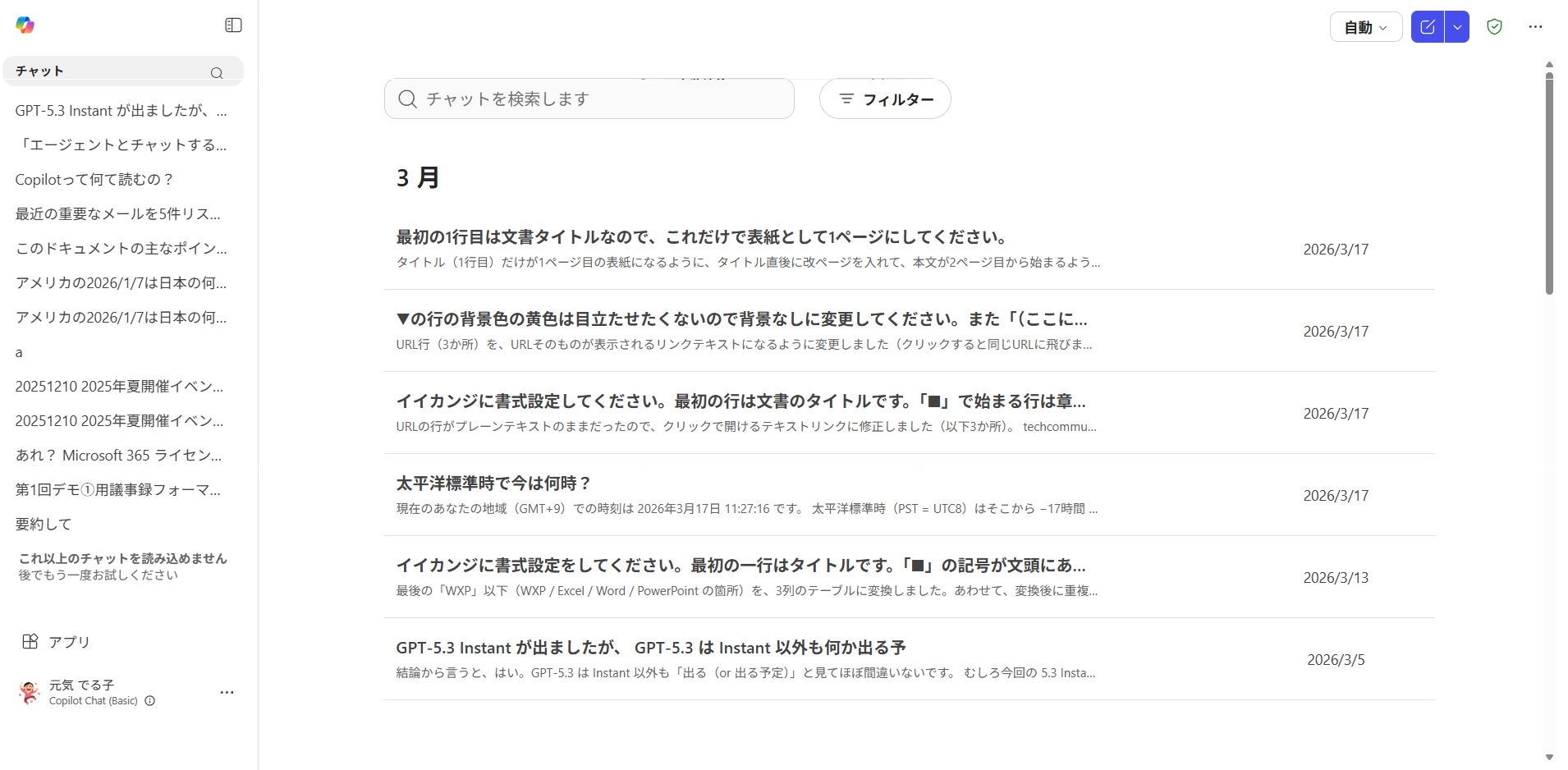Click the scroll down arrow on the scrollbar
This screenshot has height=770, width=1568.
click(1549, 758)
